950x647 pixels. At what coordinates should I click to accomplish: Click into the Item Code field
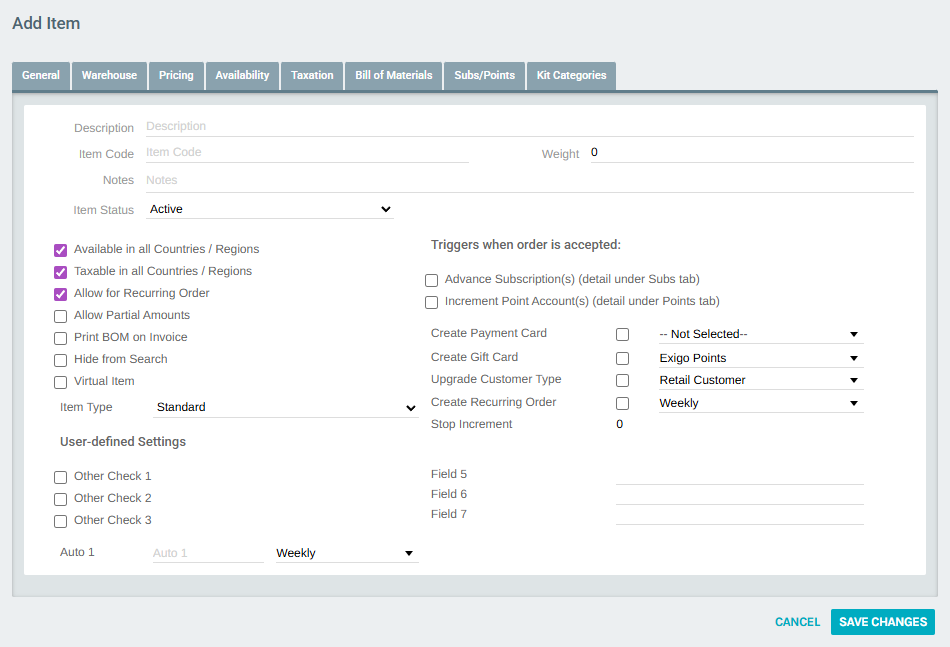(x=306, y=153)
